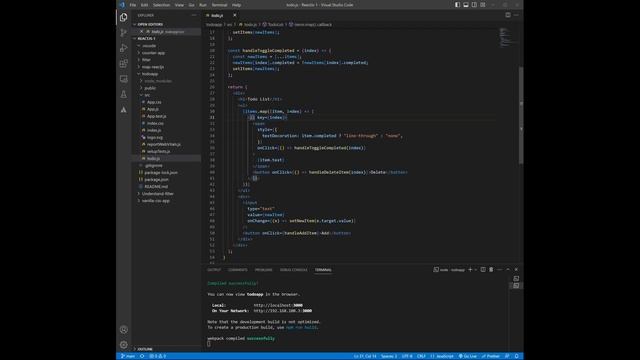Close the todo.js editor tab
Screen dimensions: 640x360
tap(235, 15)
